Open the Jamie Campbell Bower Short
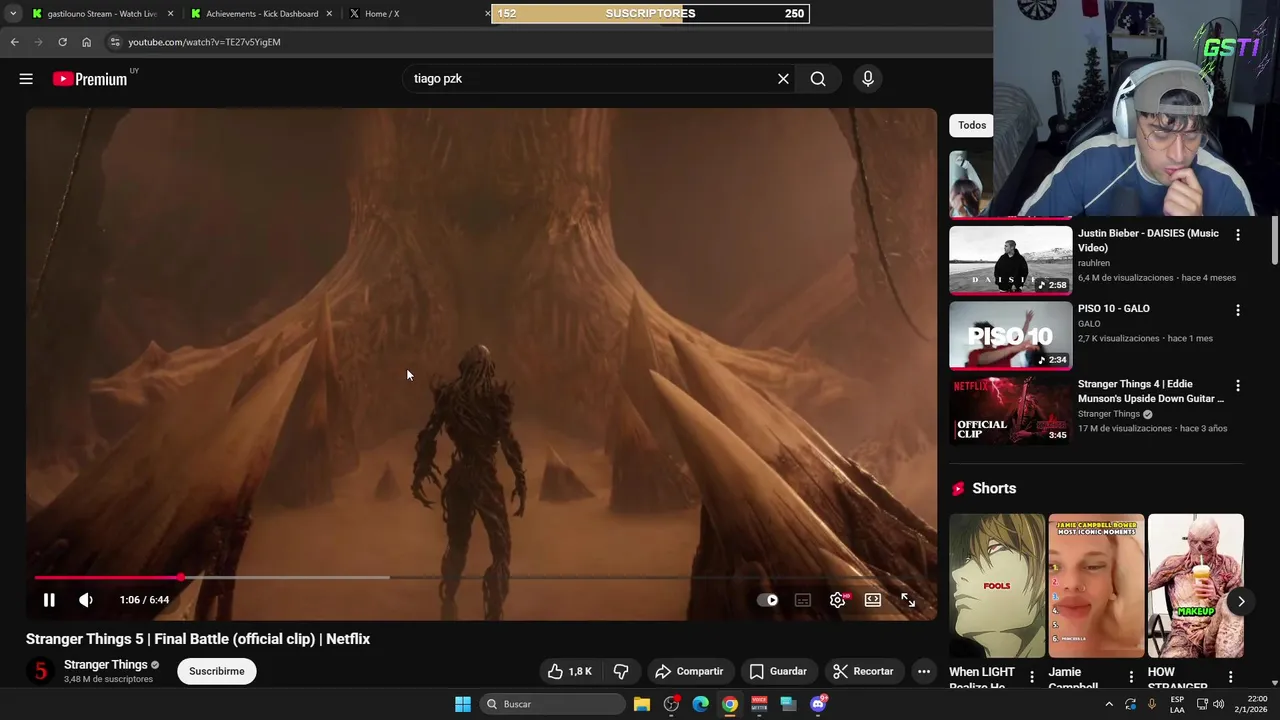This screenshot has width=1280, height=720. [1096, 586]
